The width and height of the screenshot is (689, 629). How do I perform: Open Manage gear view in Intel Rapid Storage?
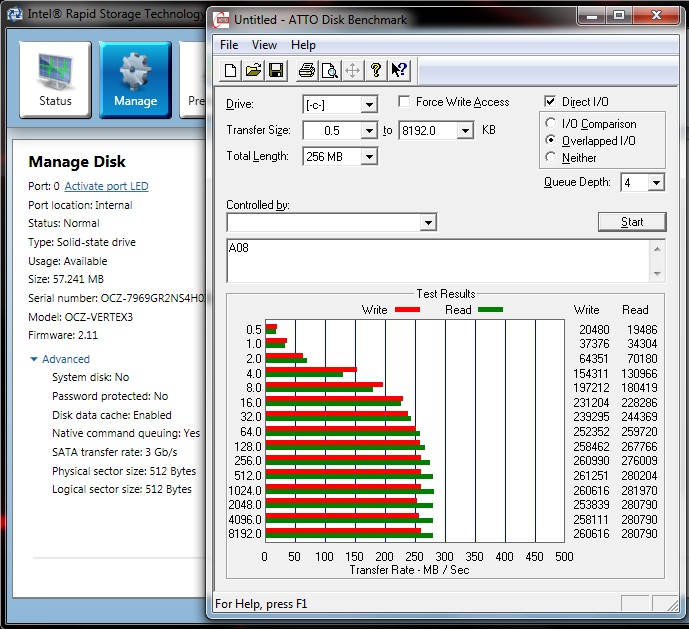(x=135, y=80)
